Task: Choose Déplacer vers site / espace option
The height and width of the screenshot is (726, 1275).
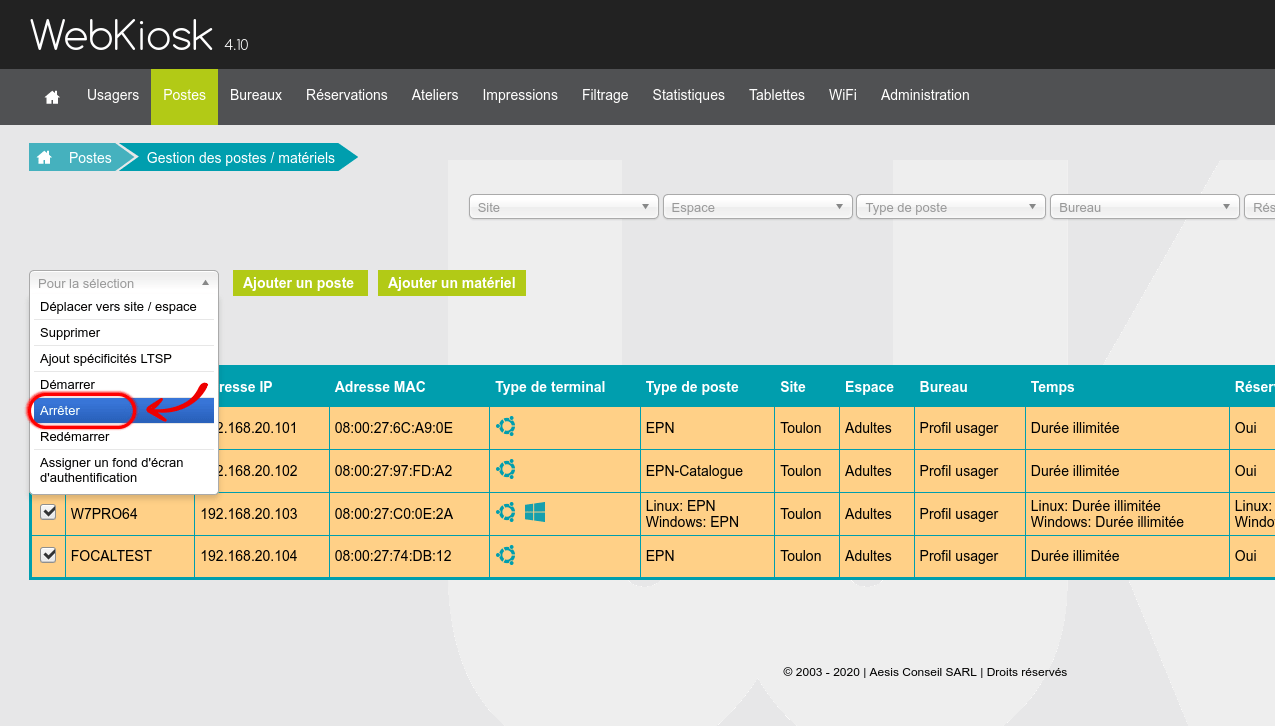Action: tap(124, 306)
